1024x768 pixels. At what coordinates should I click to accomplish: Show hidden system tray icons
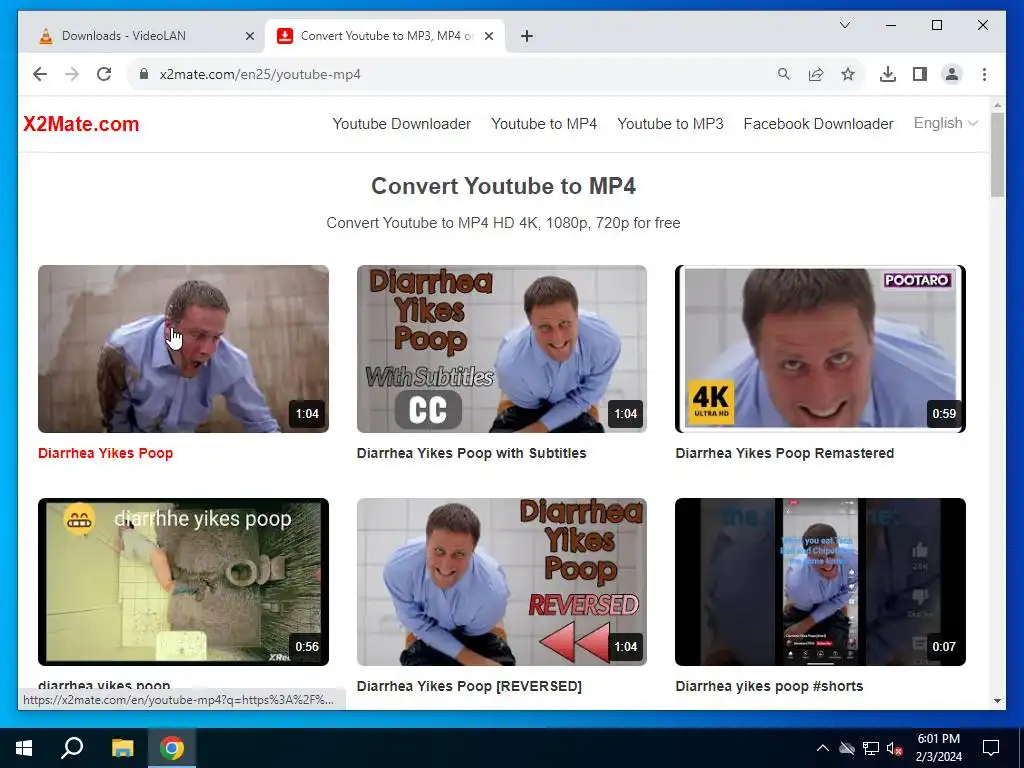tap(823, 748)
